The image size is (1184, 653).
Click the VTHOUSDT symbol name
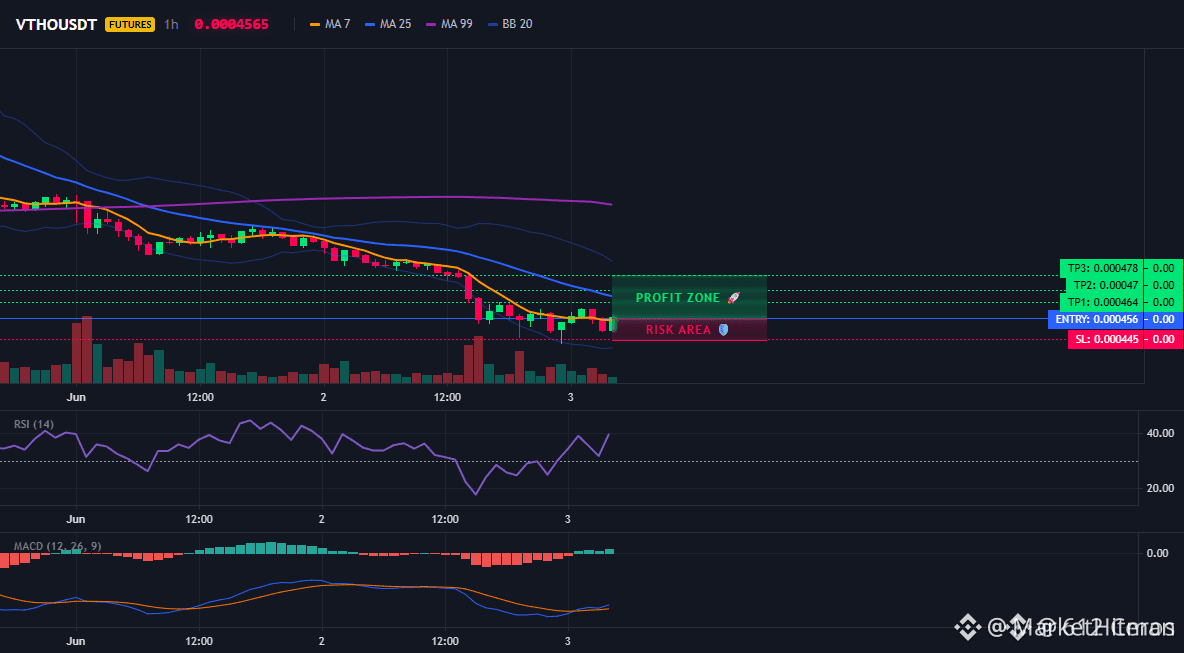57,24
